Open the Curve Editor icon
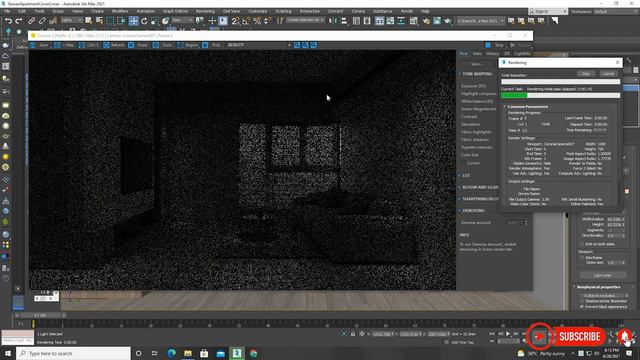This screenshot has width=640, height=360. point(390,20)
